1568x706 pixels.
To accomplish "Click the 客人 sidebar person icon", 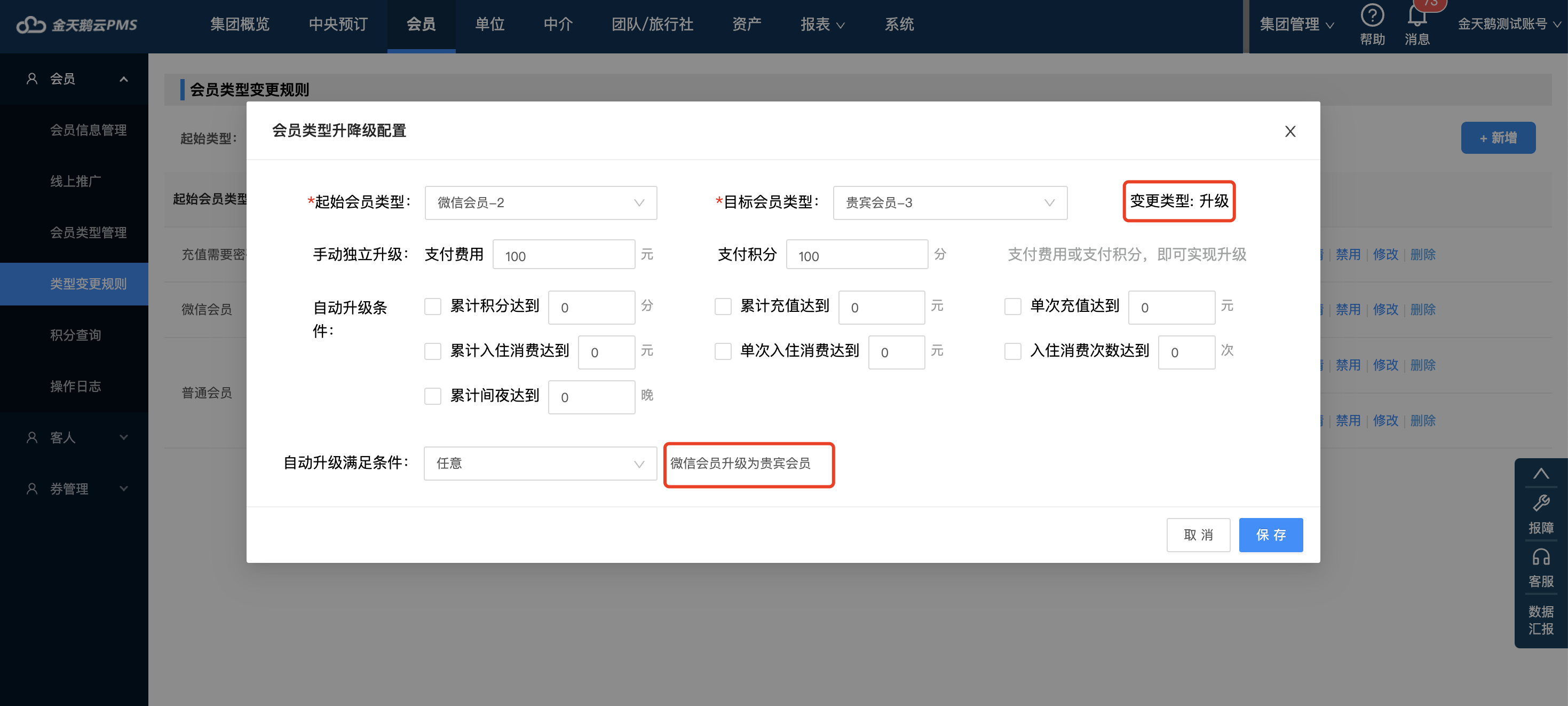I will 32,437.
